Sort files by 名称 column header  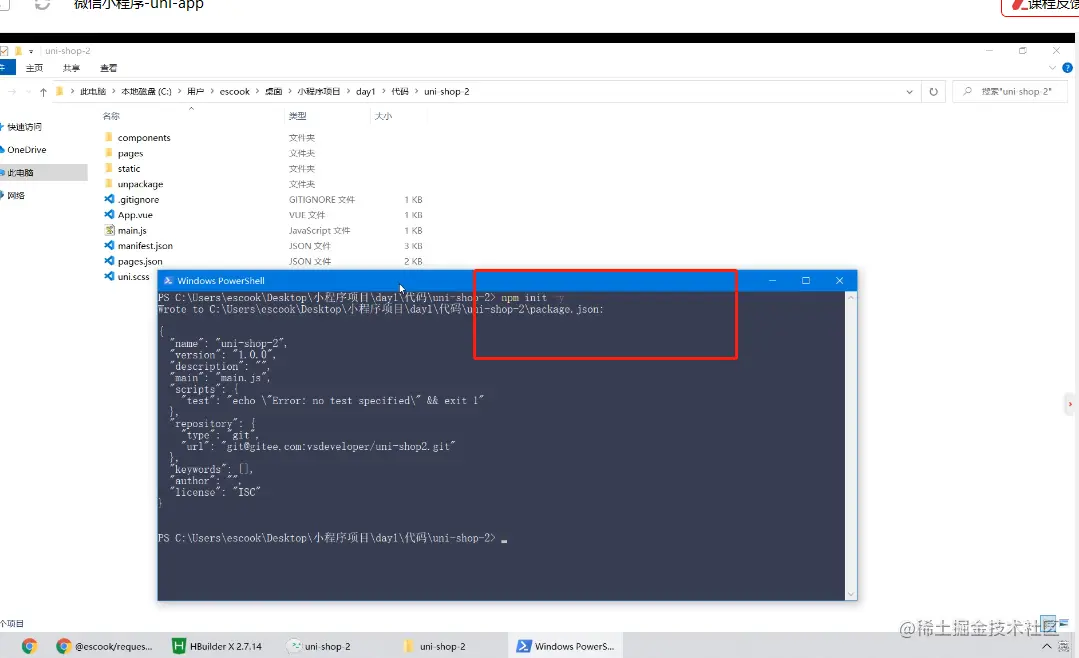click(111, 116)
